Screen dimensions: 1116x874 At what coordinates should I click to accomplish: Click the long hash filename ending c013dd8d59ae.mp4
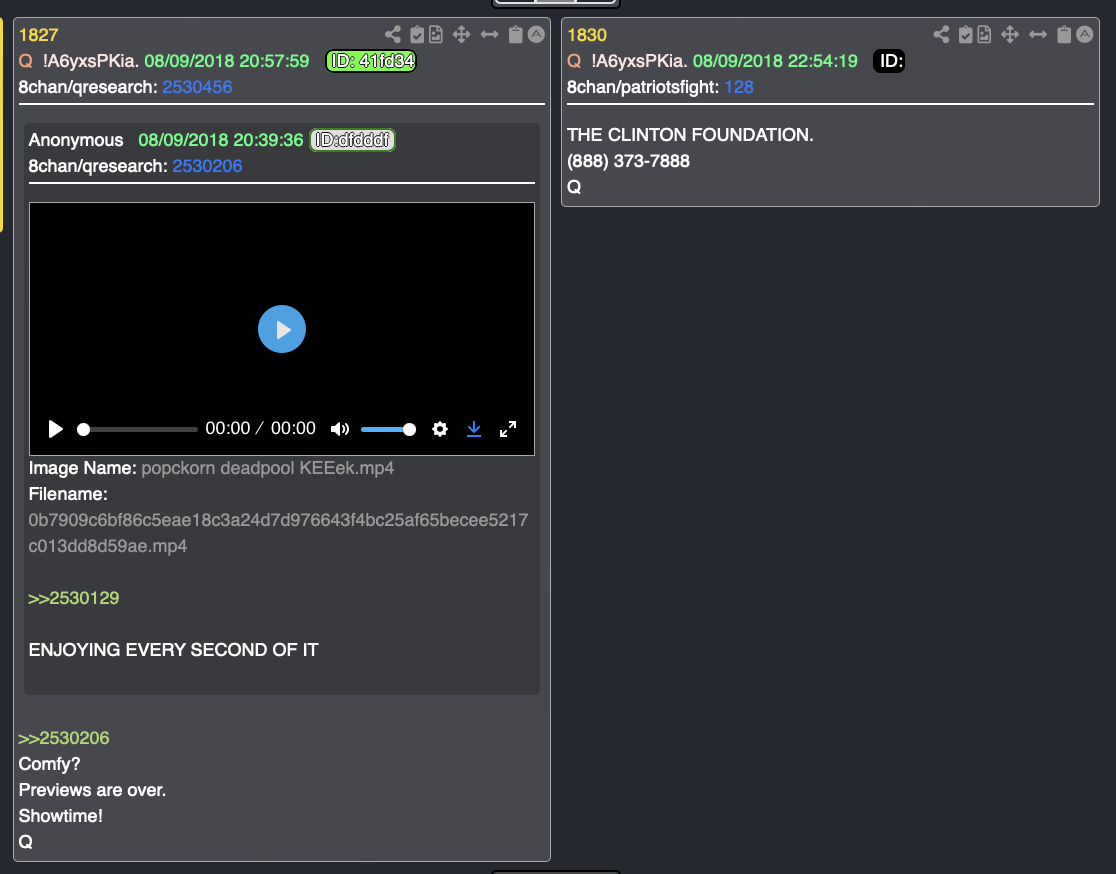click(x=278, y=533)
